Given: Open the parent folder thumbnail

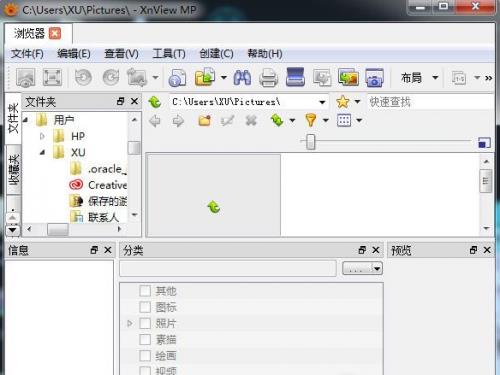Looking at the screenshot, I should 214,195.
